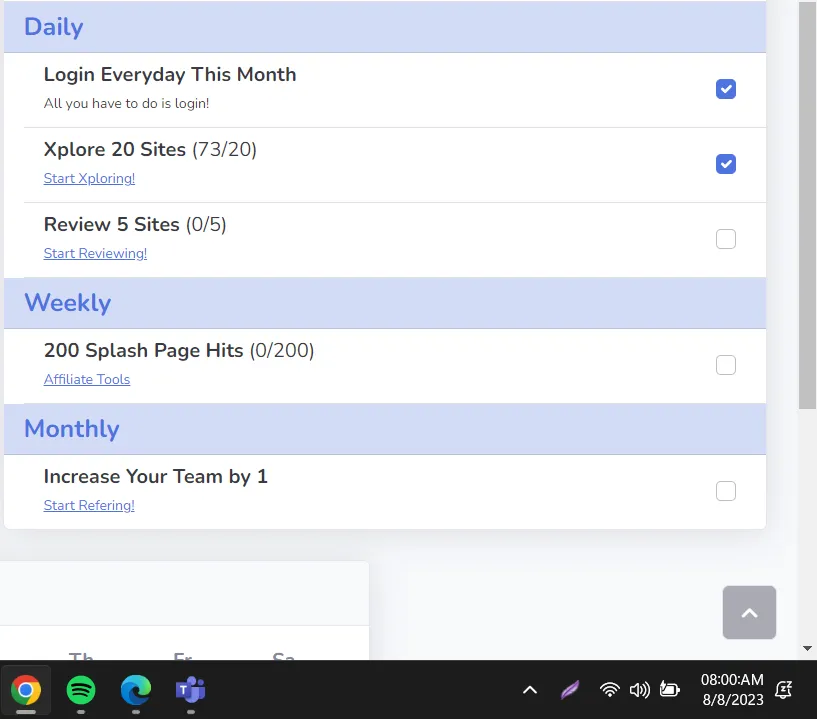Open Microsoft Edge from the taskbar
The image size is (817, 719).
tap(136, 690)
